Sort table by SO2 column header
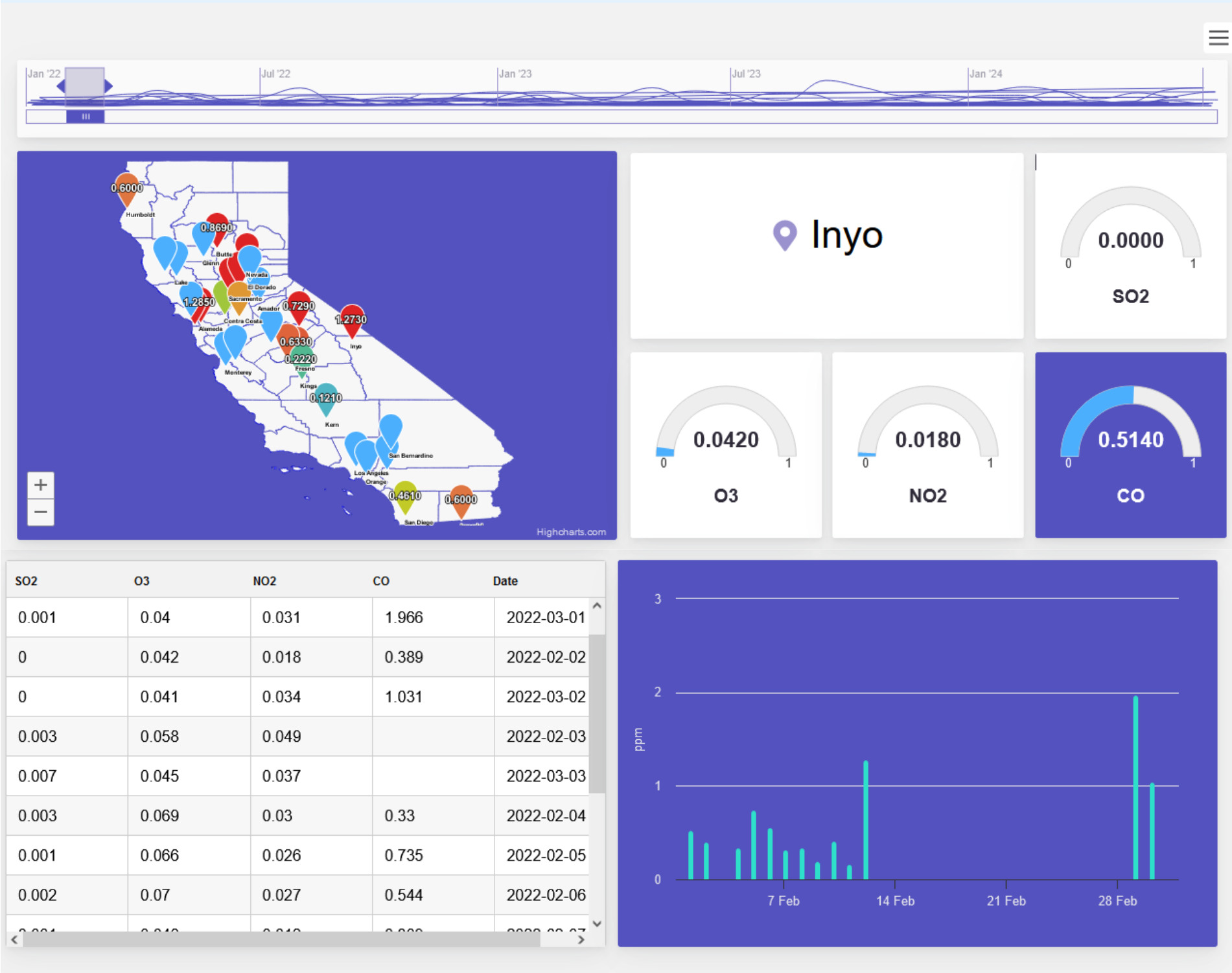 [x=27, y=581]
